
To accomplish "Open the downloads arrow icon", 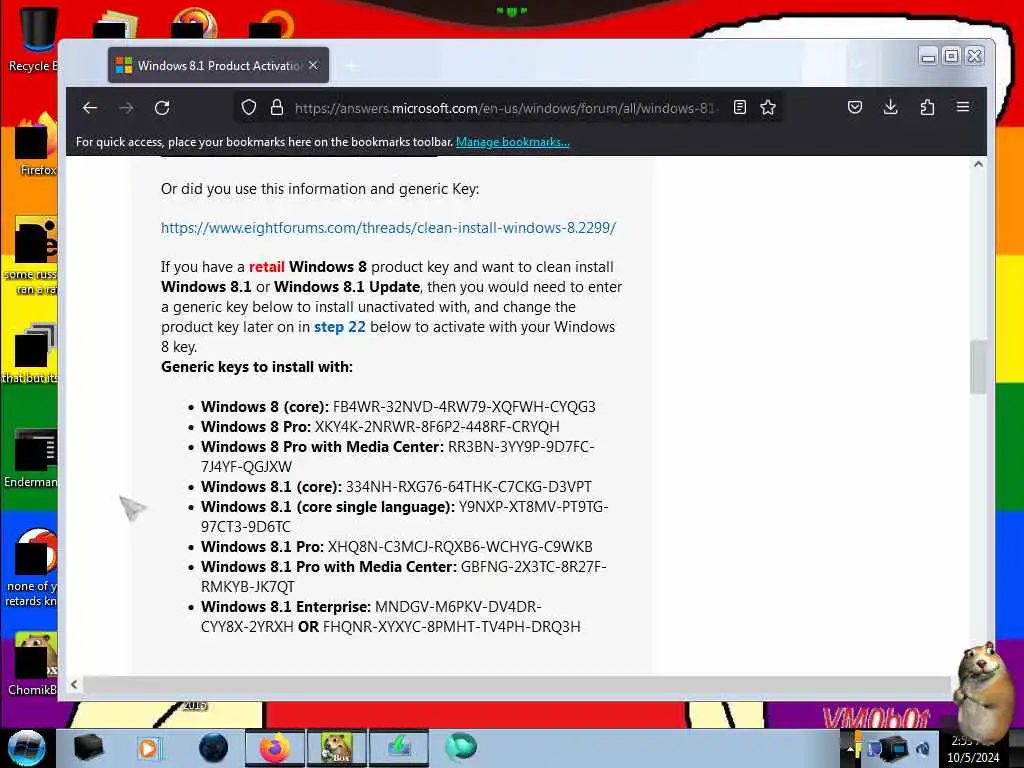I will pyautogui.click(x=891, y=107).
